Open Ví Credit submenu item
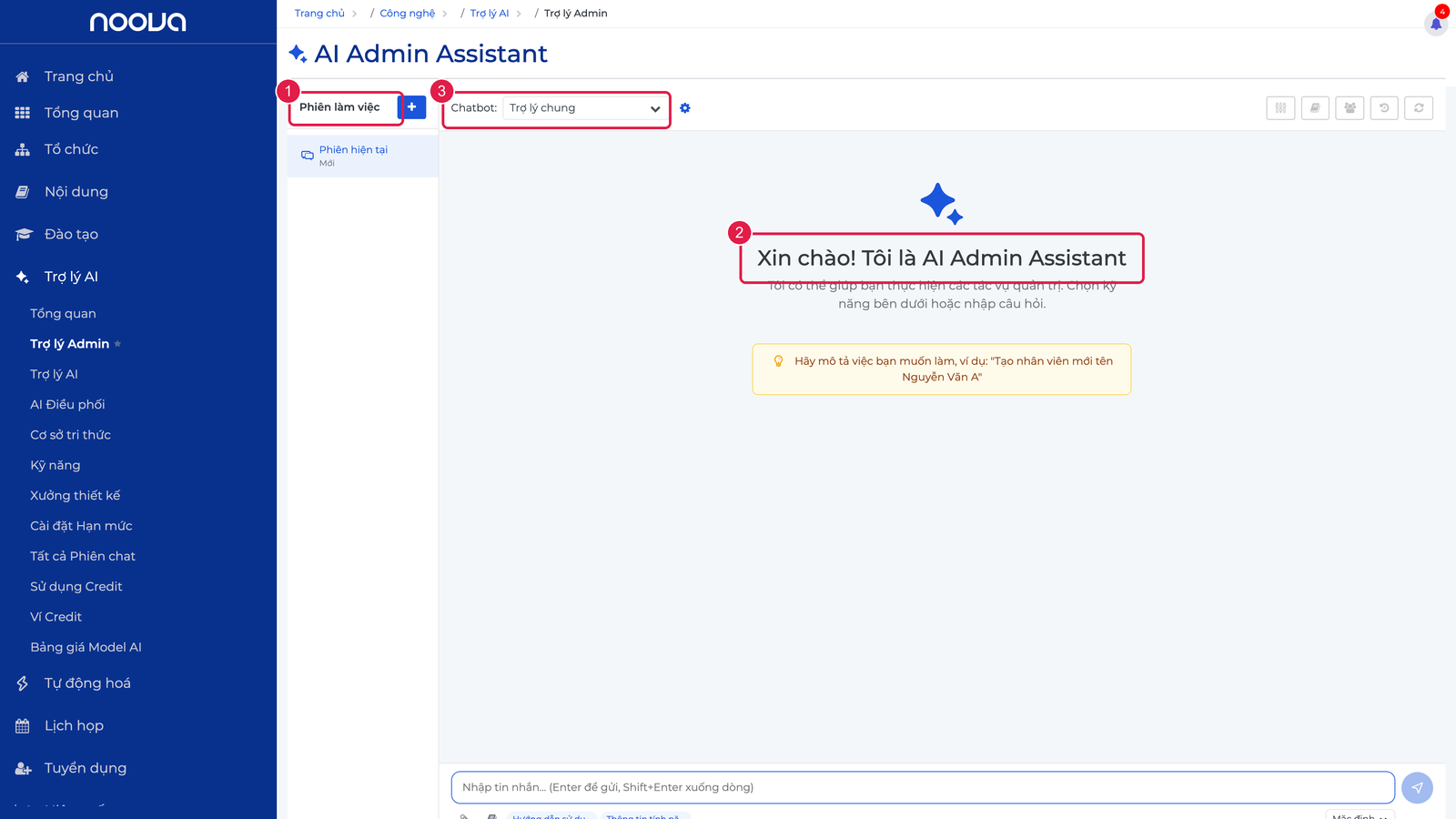Screen dimensions: 1456x819 point(56,617)
